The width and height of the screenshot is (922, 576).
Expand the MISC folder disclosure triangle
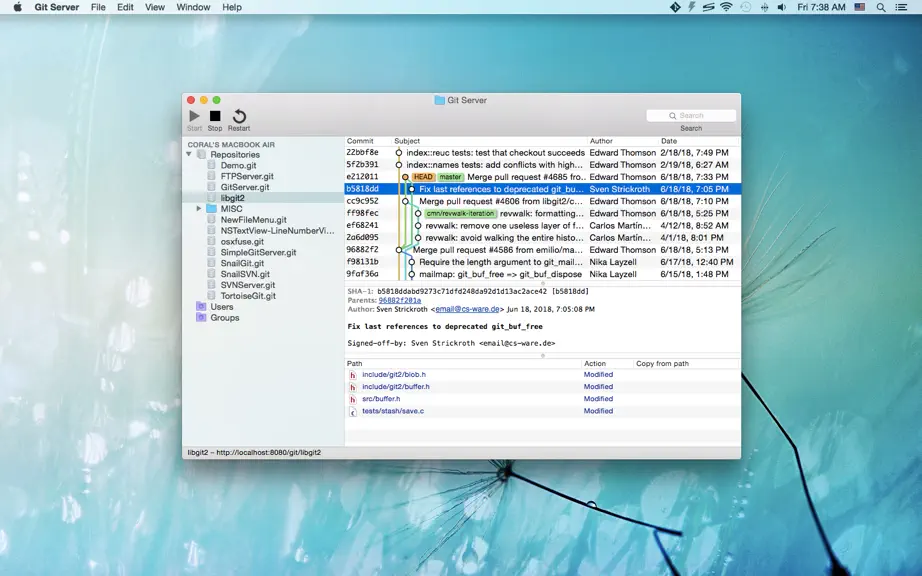[x=199, y=209]
